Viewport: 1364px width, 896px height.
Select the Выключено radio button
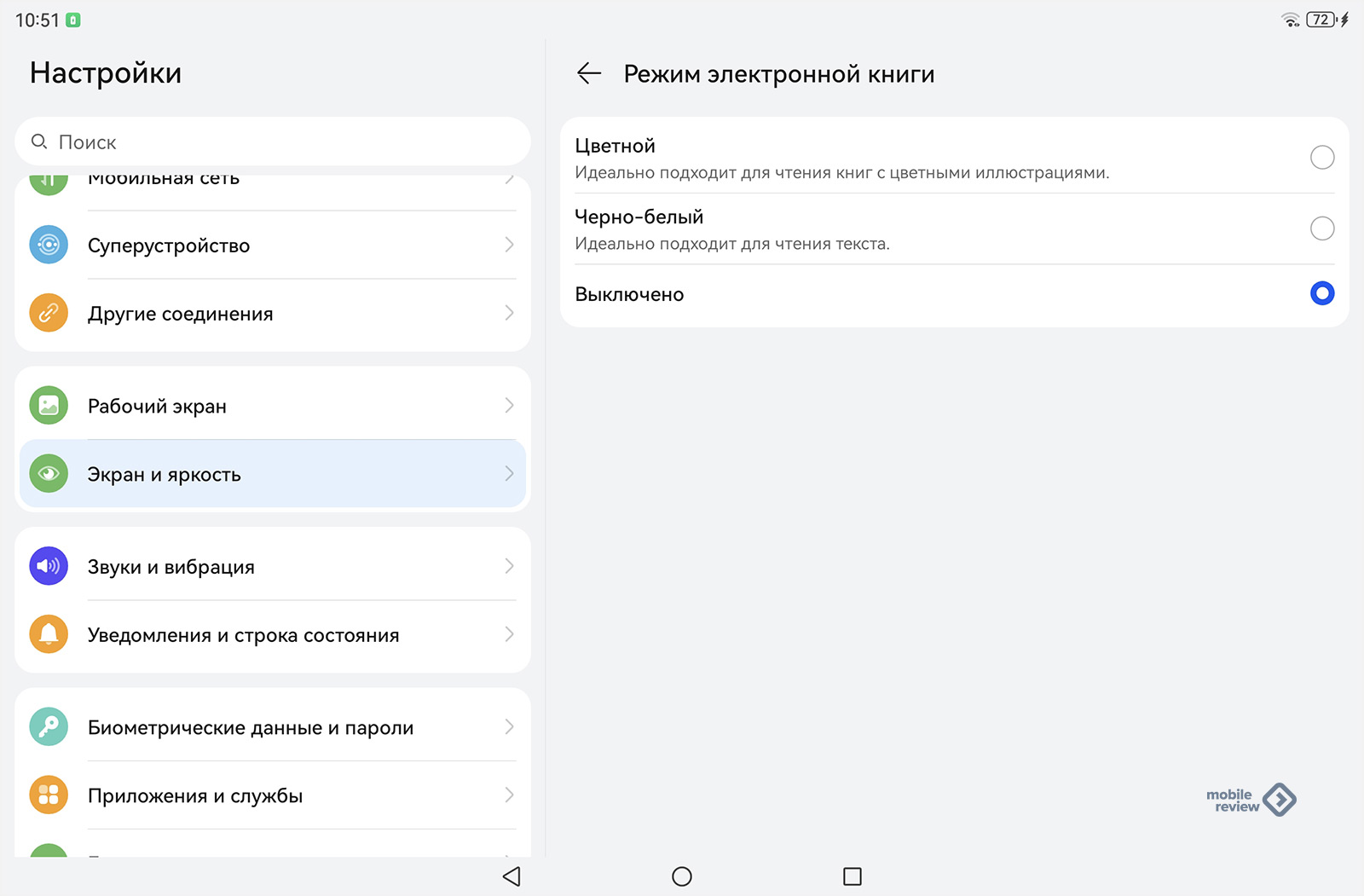pyautogui.click(x=1321, y=294)
